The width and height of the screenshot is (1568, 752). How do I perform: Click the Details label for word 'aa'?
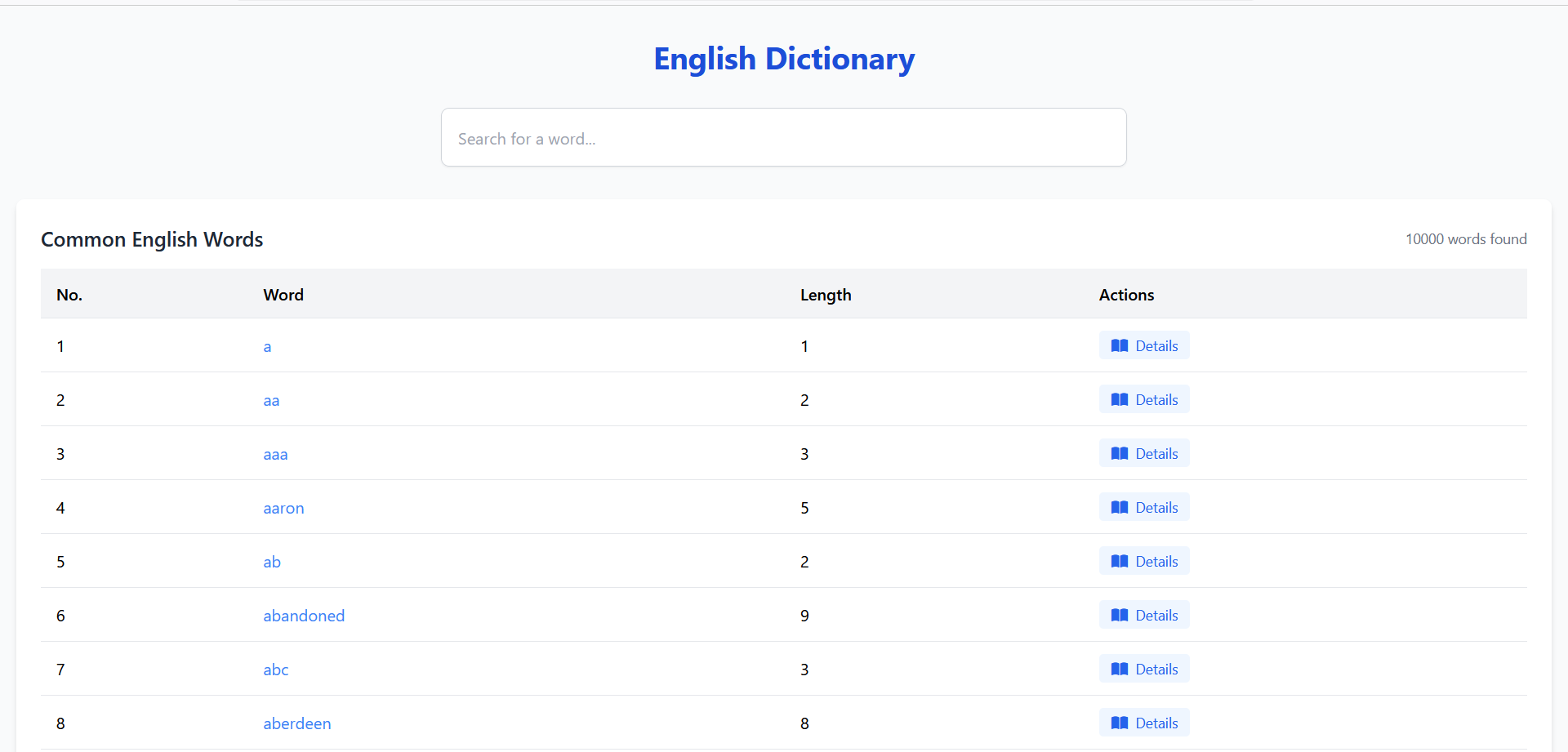coord(1156,400)
